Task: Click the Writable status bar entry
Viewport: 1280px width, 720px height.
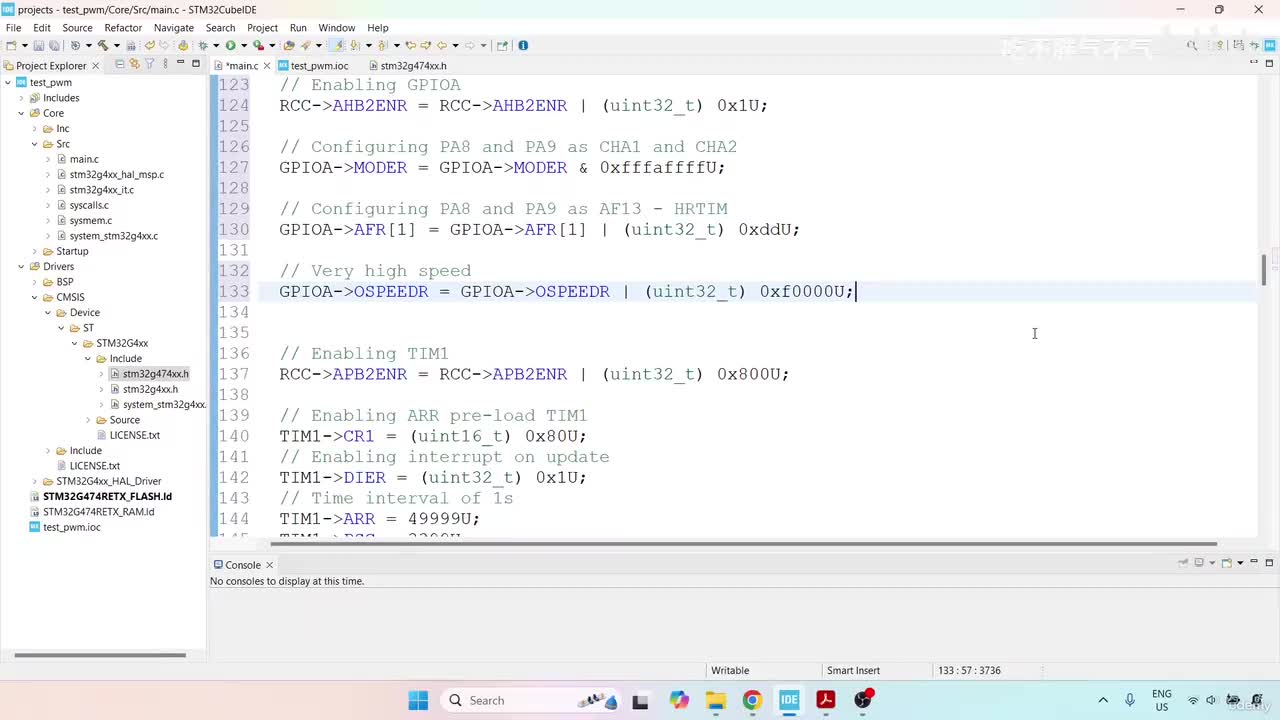Action: pyautogui.click(x=730, y=670)
